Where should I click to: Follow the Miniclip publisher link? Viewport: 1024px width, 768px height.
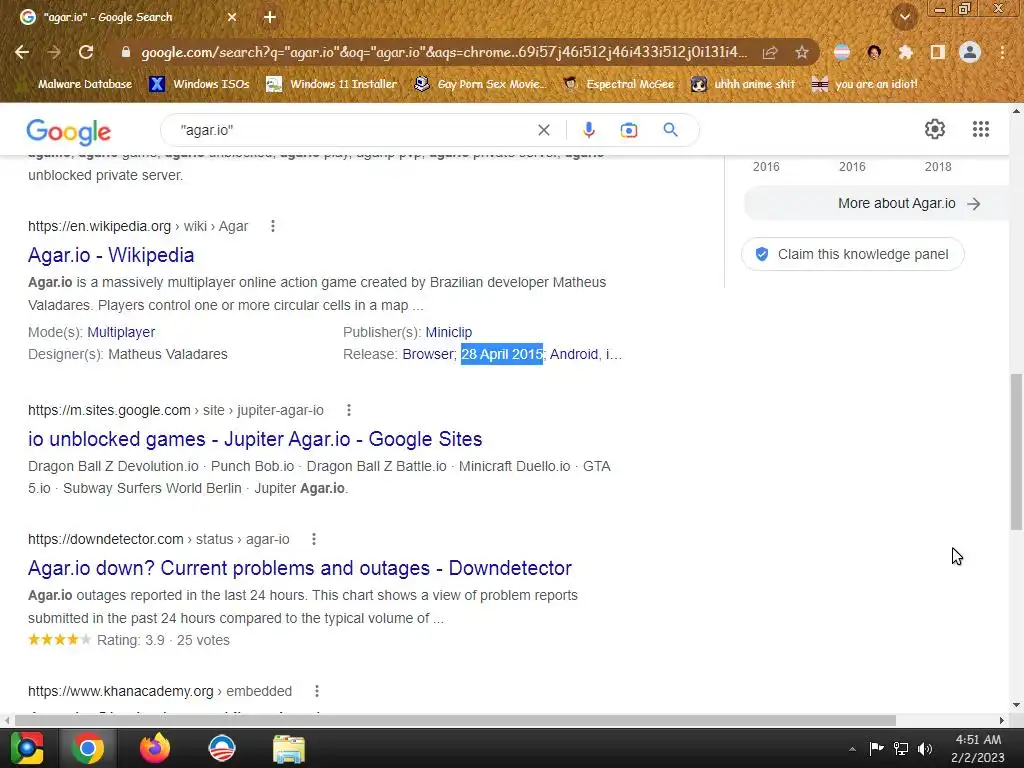click(x=449, y=332)
